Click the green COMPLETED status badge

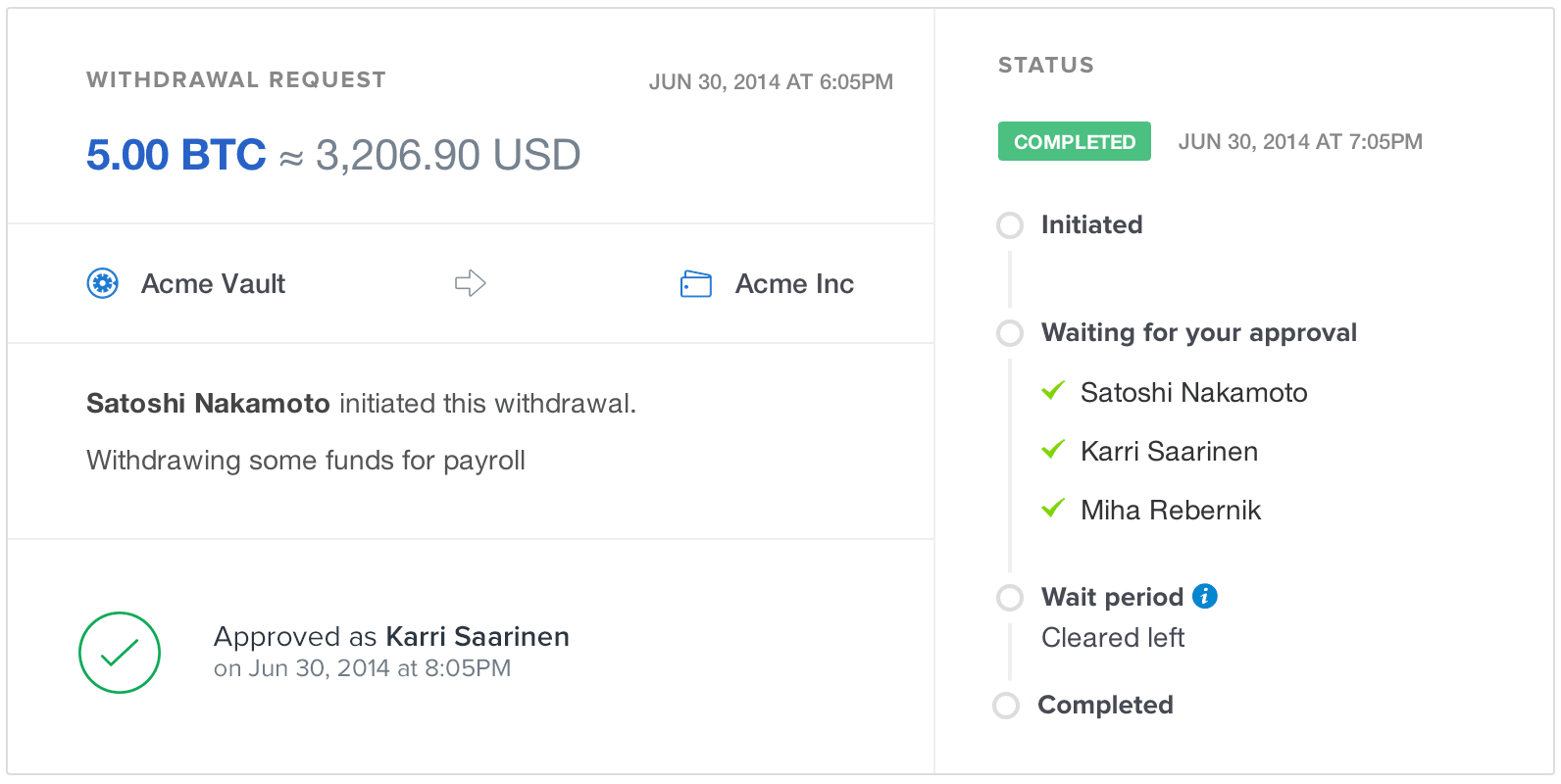pyautogui.click(x=1074, y=142)
